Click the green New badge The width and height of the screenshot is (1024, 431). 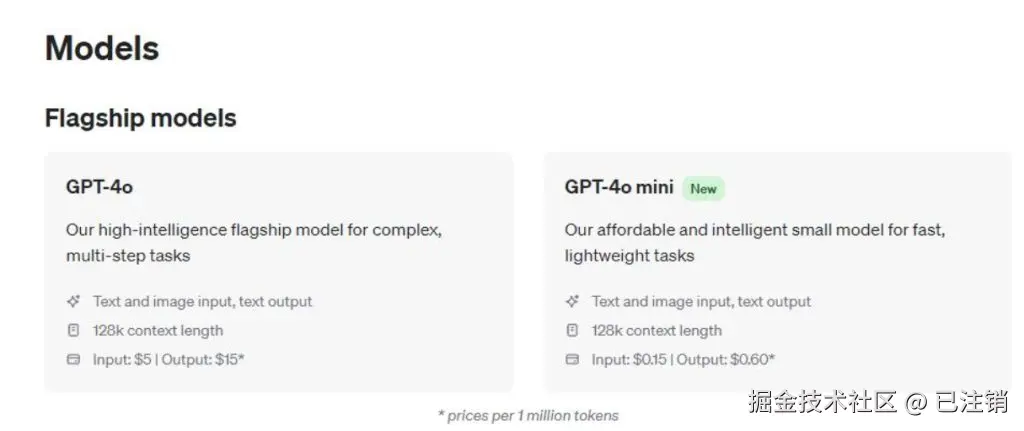(x=703, y=188)
